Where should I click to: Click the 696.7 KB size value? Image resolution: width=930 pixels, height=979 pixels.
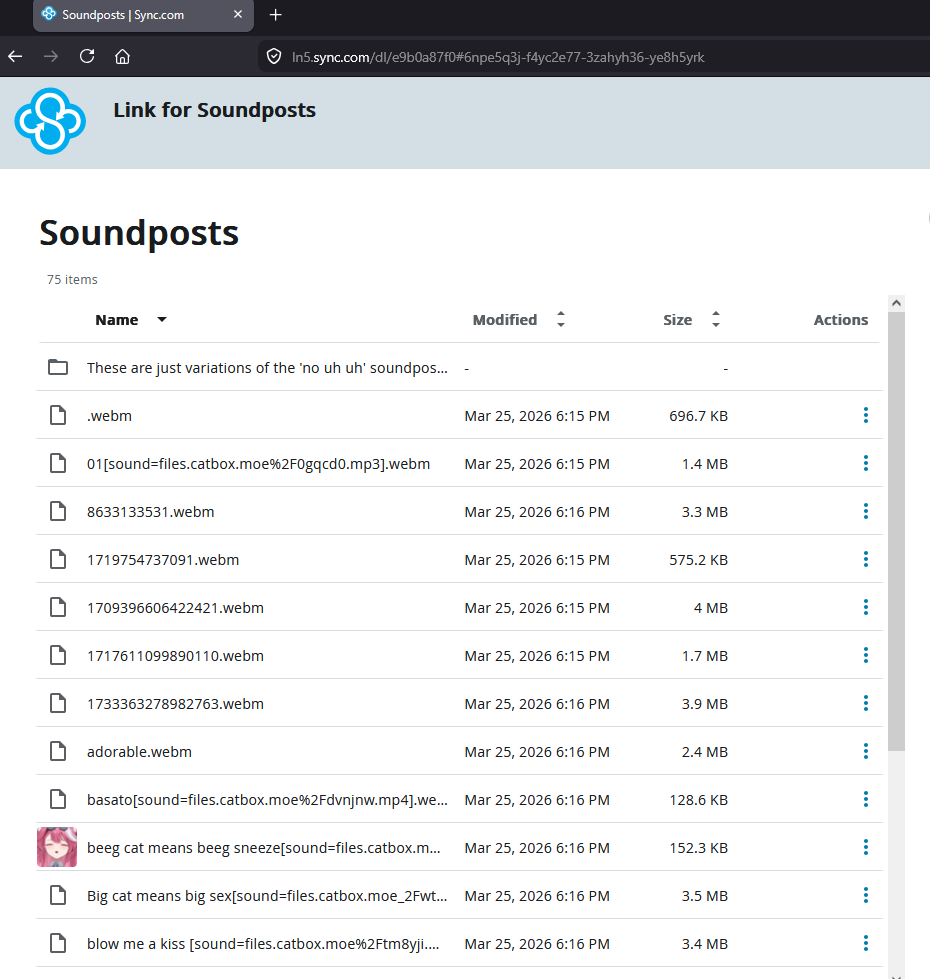698,416
